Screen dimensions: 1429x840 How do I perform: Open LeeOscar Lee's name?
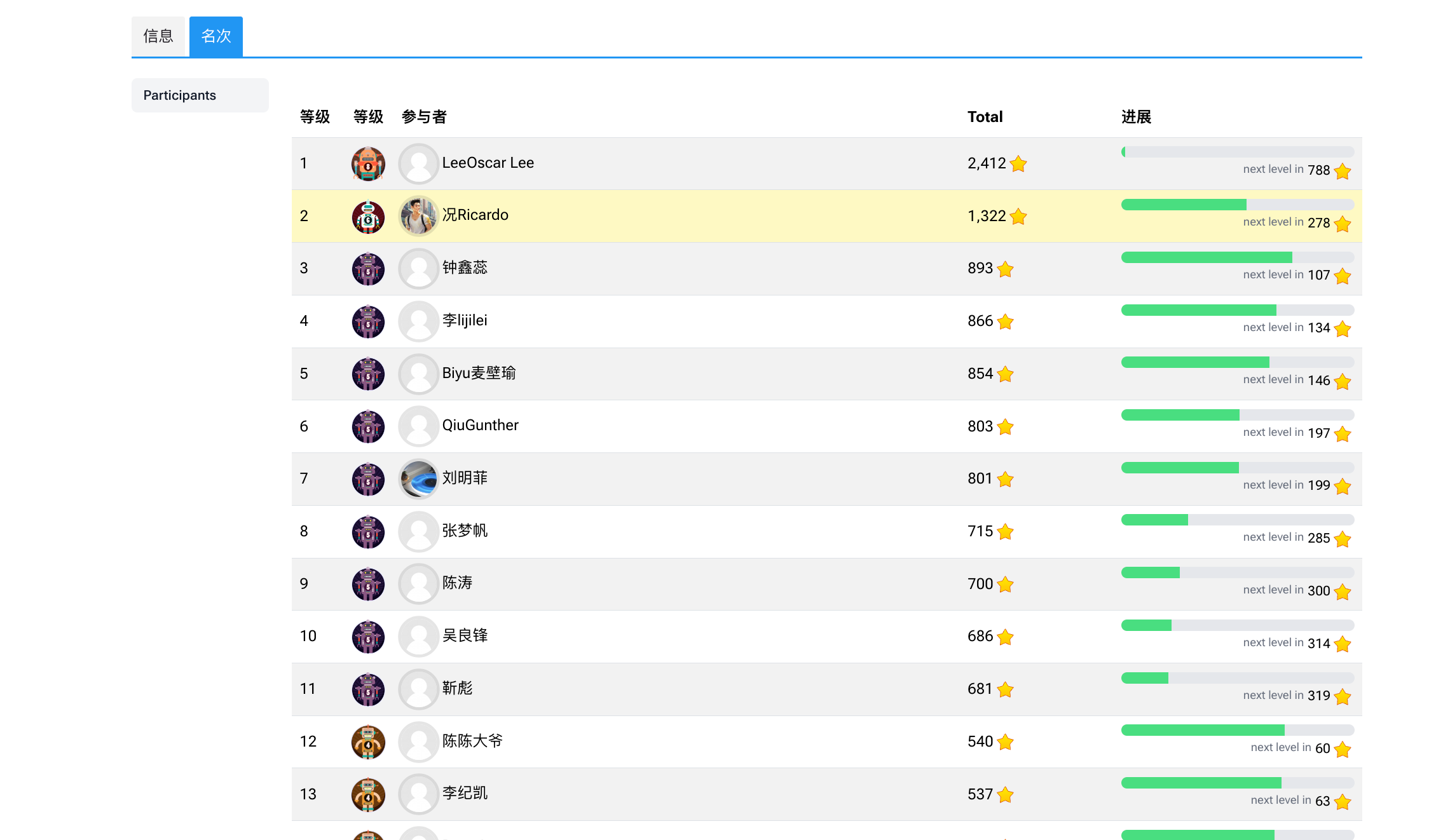pyautogui.click(x=488, y=163)
